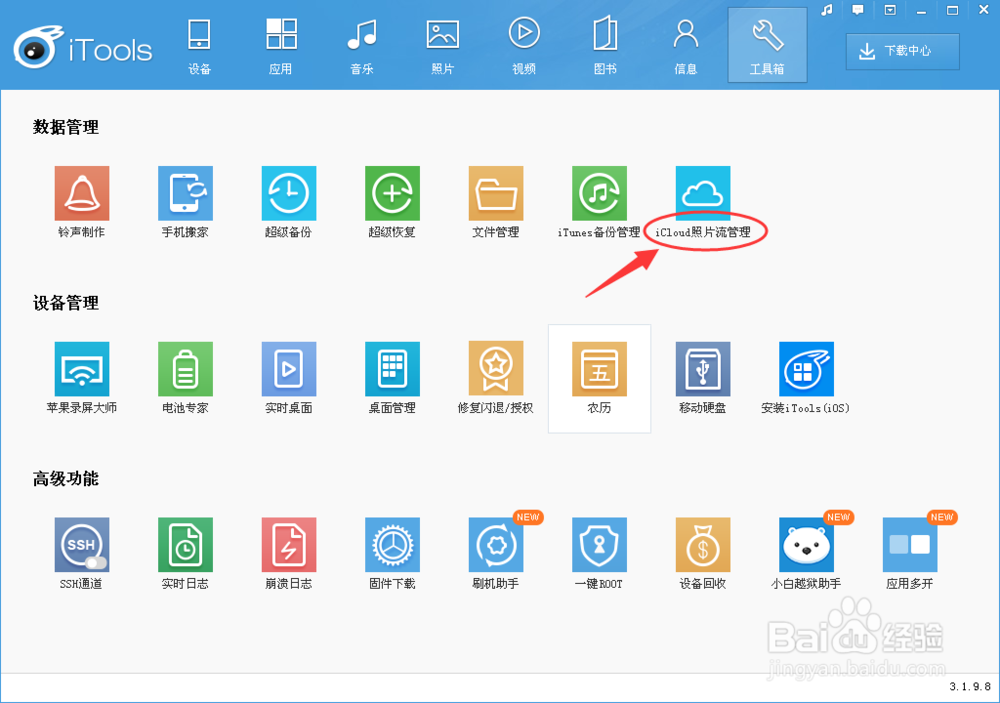Open the 设备回收 device recycling tool
This screenshot has width=1000, height=703.
click(x=703, y=544)
